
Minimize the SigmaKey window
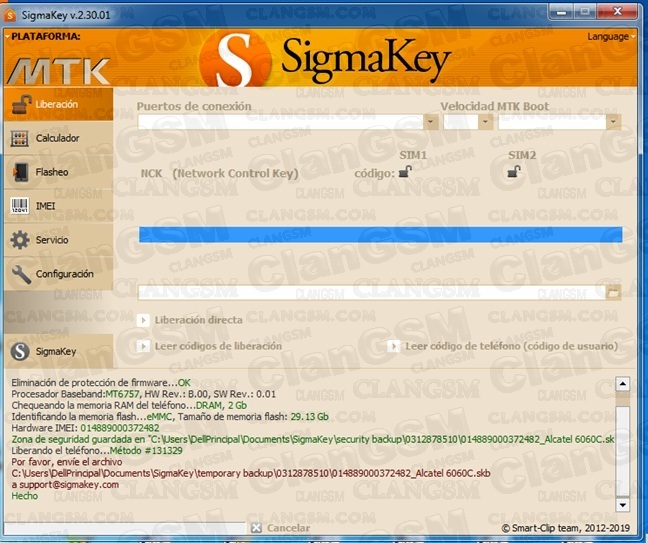point(562,12)
